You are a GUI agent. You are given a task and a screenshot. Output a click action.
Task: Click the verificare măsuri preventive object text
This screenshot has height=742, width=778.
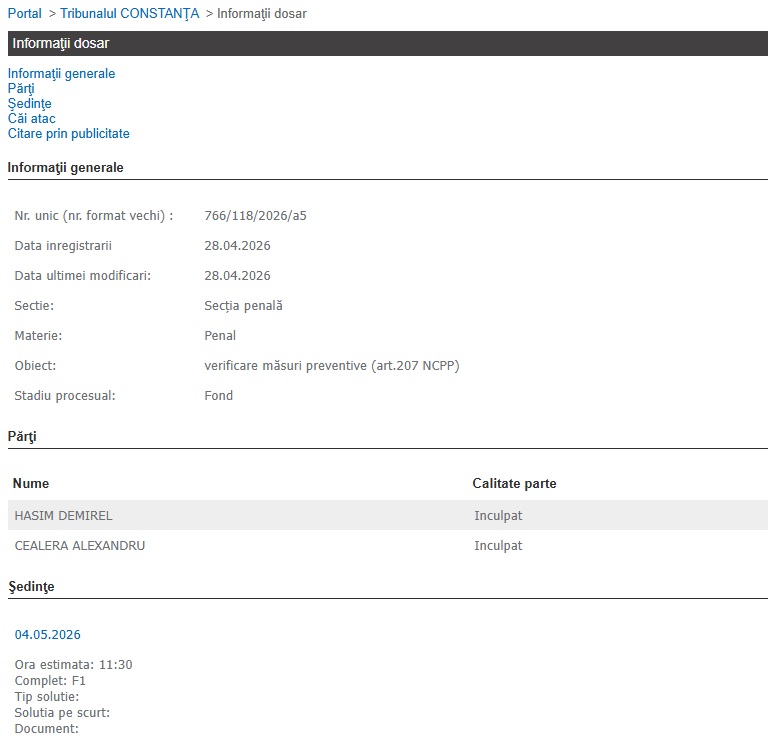click(331, 366)
